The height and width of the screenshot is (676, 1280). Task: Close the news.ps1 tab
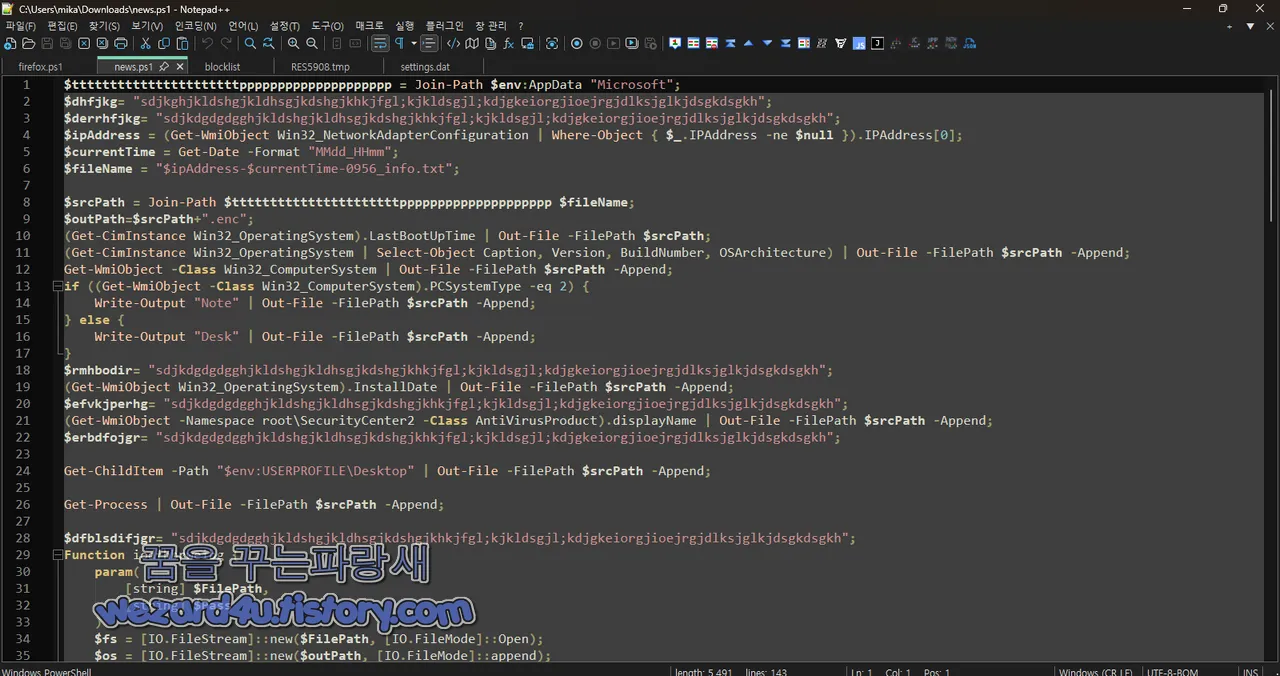(179, 67)
